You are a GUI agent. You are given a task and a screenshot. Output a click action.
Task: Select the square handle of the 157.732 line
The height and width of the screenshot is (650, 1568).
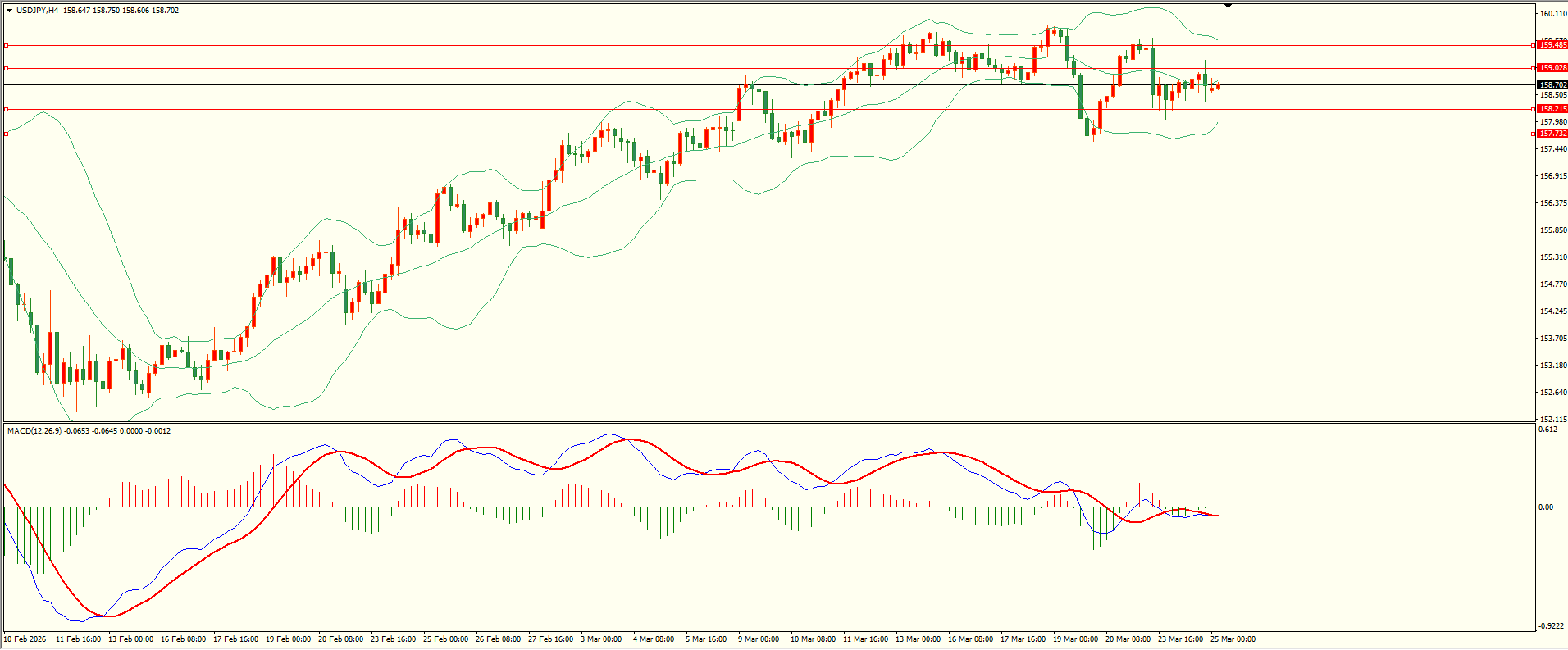click(x=7, y=134)
